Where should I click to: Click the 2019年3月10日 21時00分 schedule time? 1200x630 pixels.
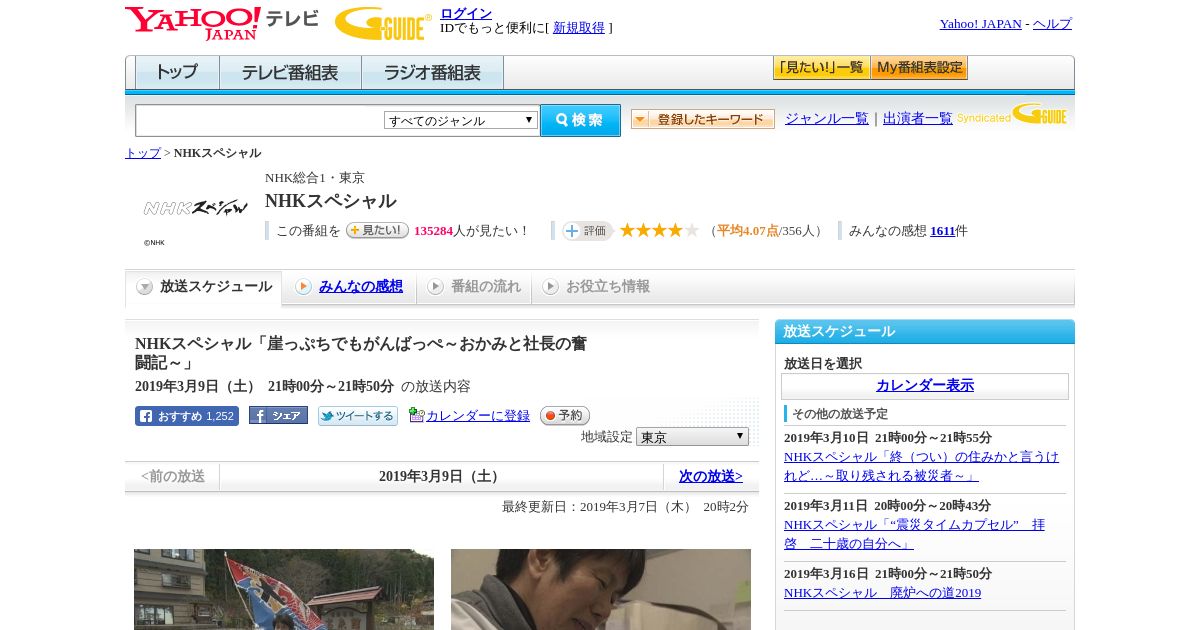pyautogui.click(x=888, y=438)
